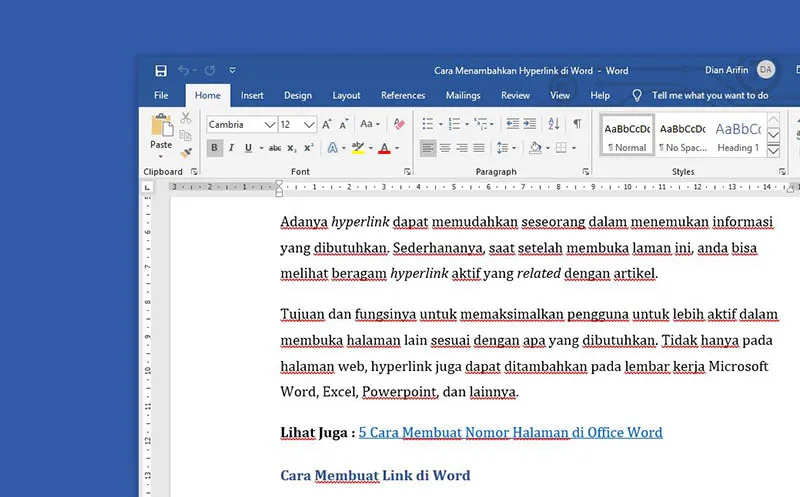The width and height of the screenshot is (800, 497).
Task: Click the Clear All Formatting eraser icon
Action: click(399, 124)
